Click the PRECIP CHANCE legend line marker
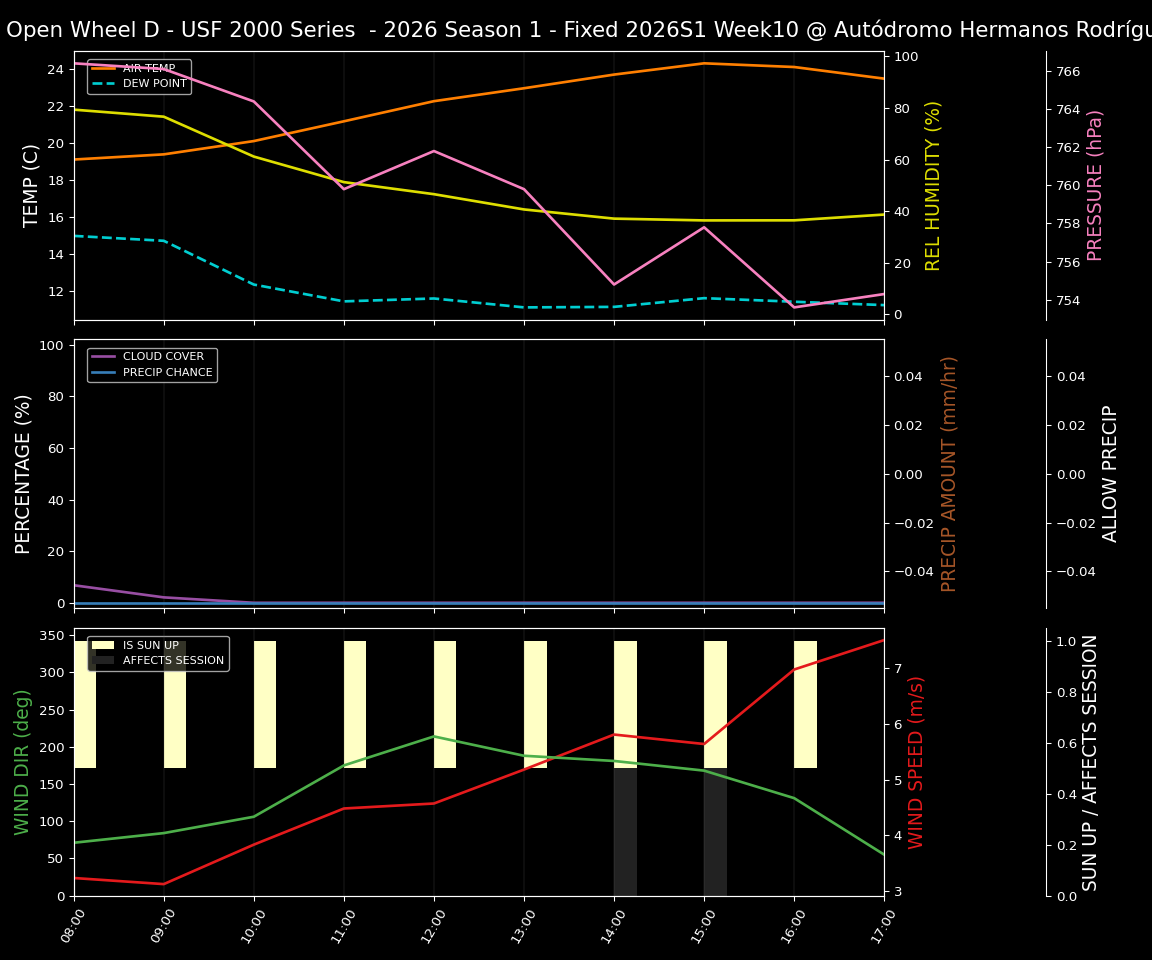 [106, 371]
